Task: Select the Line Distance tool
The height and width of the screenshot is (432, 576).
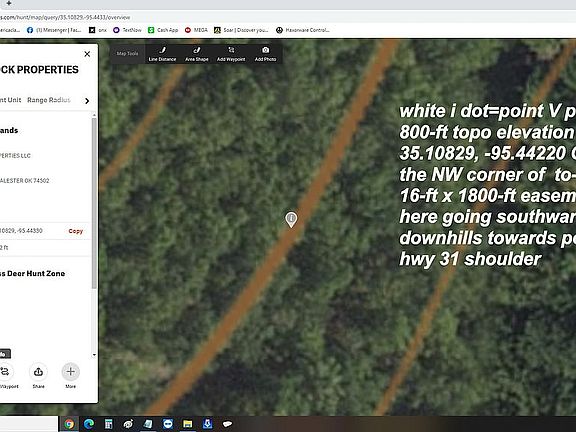Action: pyautogui.click(x=162, y=54)
